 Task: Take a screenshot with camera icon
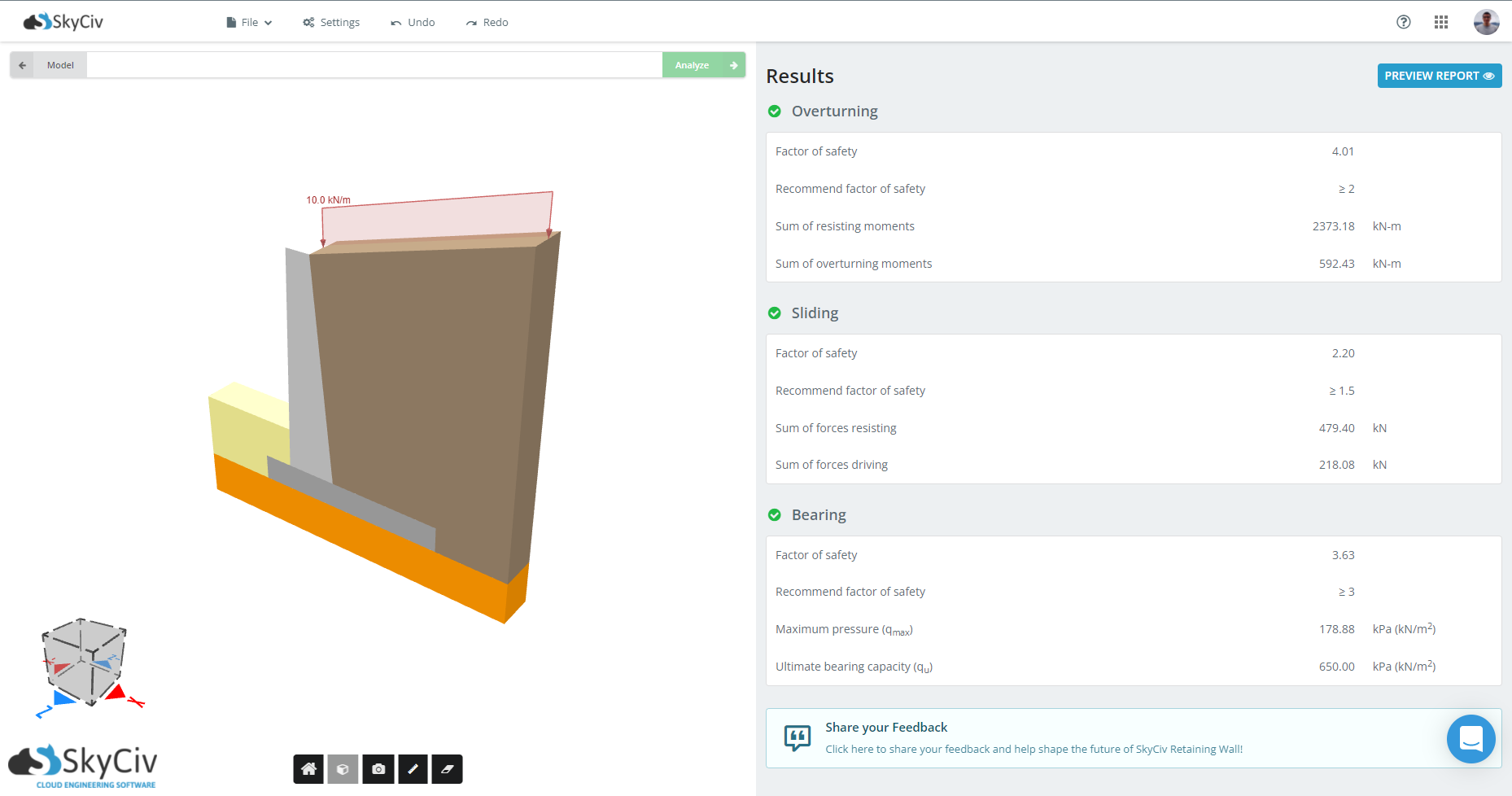[378, 769]
